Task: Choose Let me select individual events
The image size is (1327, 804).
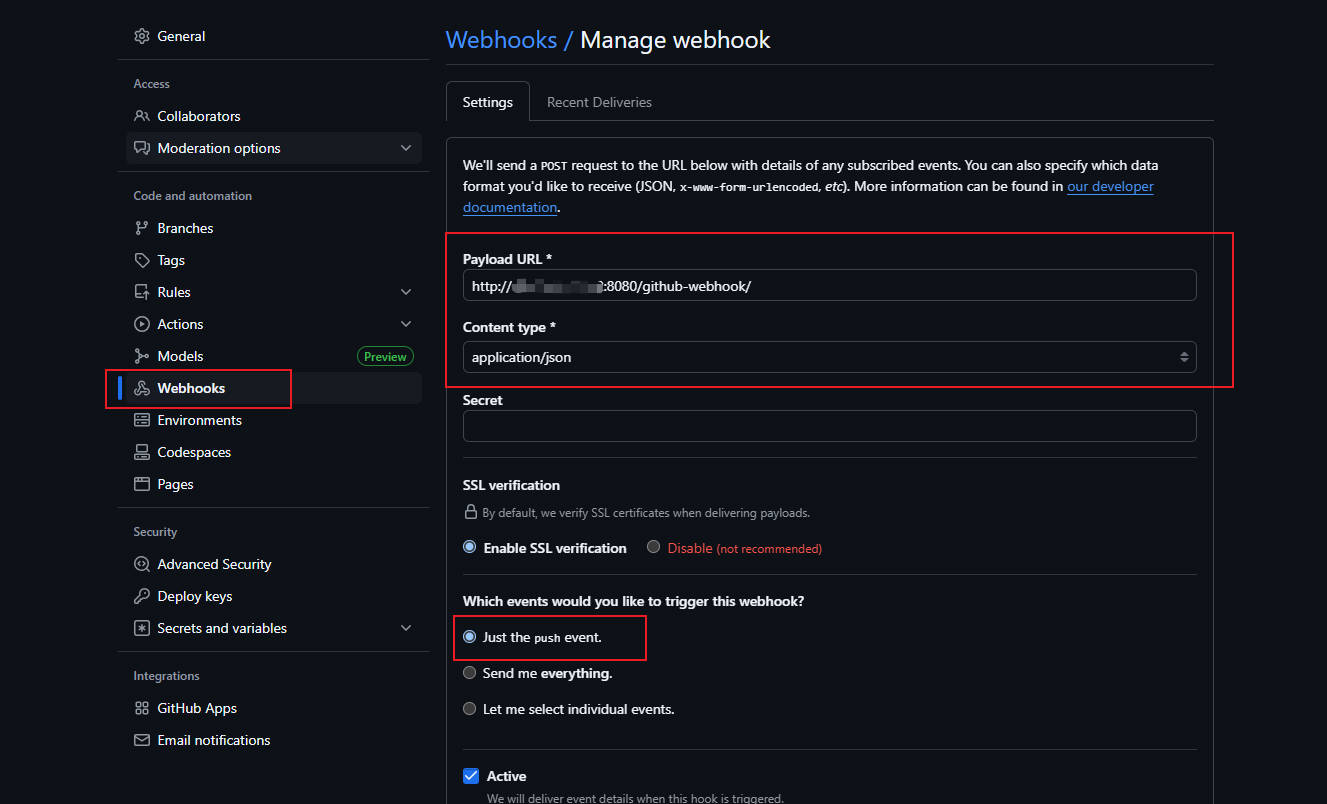Action: [470, 709]
